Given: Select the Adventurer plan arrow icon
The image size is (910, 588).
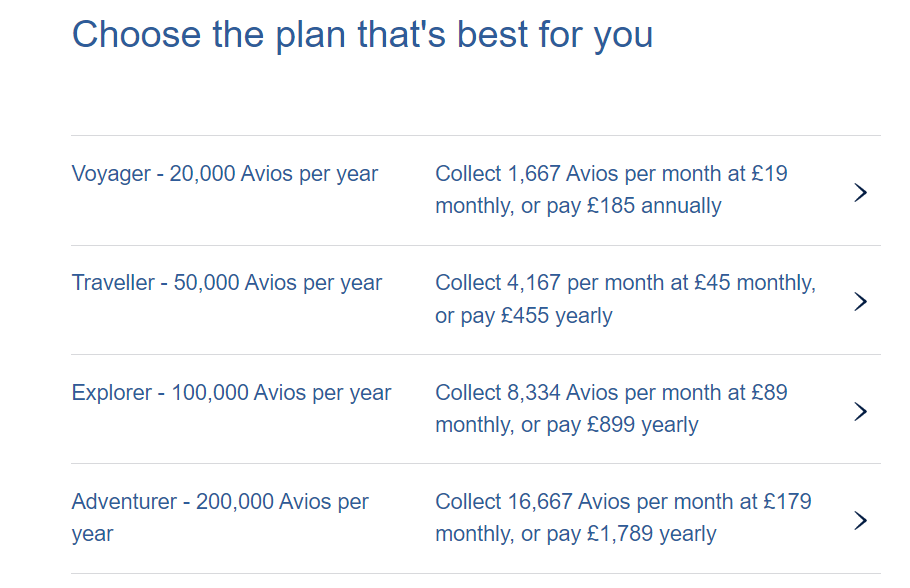Looking at the screenshot, I should 860,520.
